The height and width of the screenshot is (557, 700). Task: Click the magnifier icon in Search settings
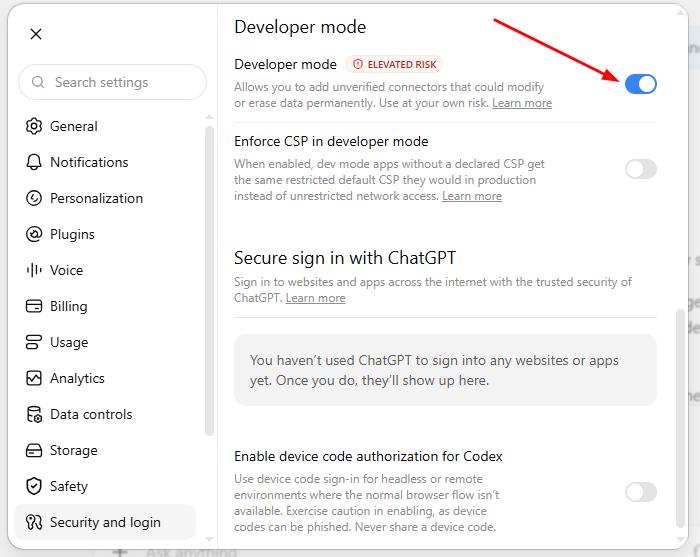click(38, 82)
